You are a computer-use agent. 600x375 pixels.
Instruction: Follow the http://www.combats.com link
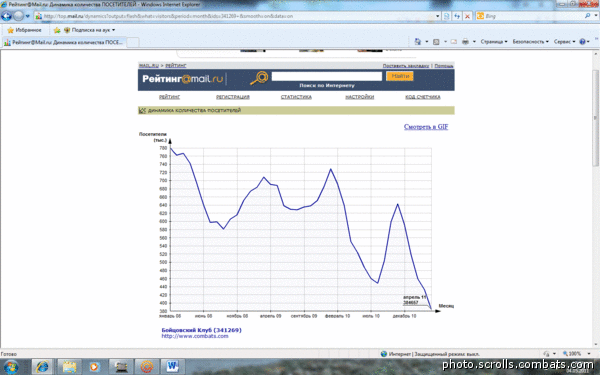(x=195, y=336)
